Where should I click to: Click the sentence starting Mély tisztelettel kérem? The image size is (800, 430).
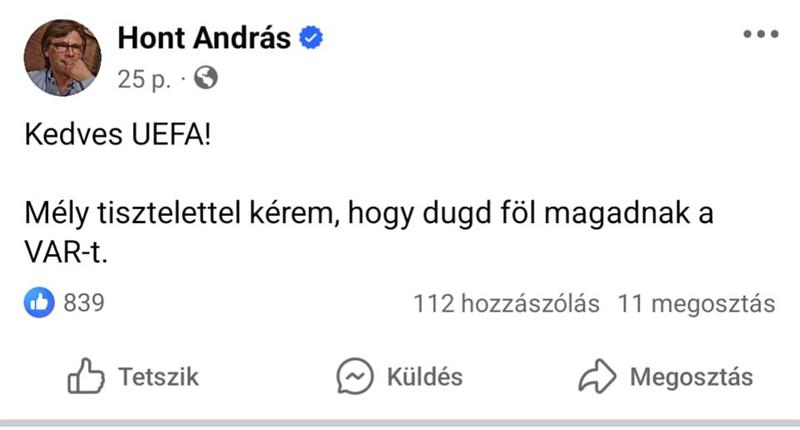tap(369, 216)
